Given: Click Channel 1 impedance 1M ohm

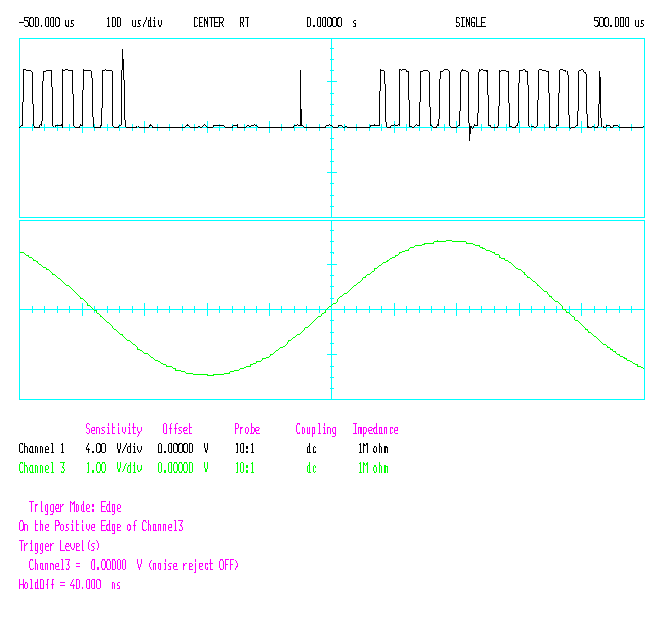Looking at the screenshot, I should [373, 449].
